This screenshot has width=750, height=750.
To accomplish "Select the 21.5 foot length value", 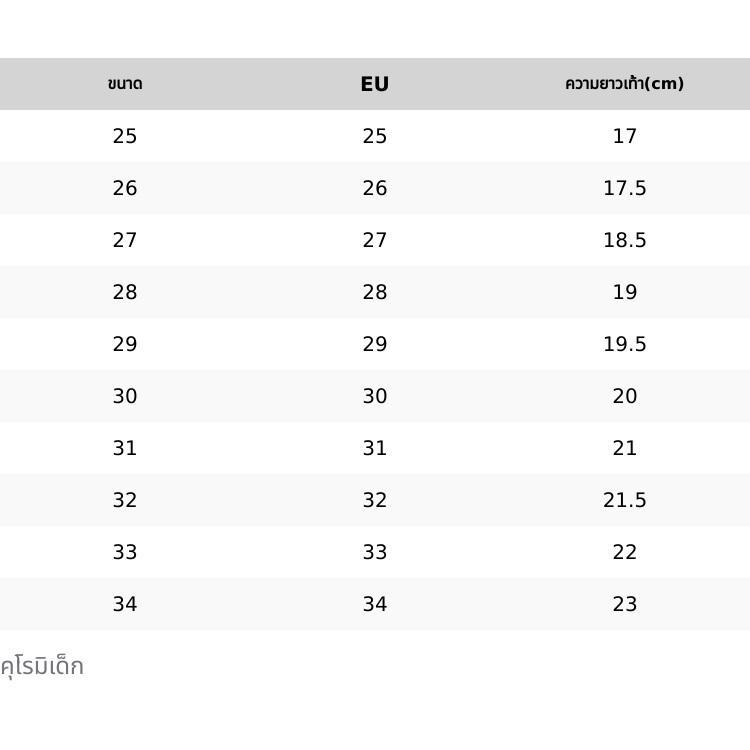I will 624,500.
